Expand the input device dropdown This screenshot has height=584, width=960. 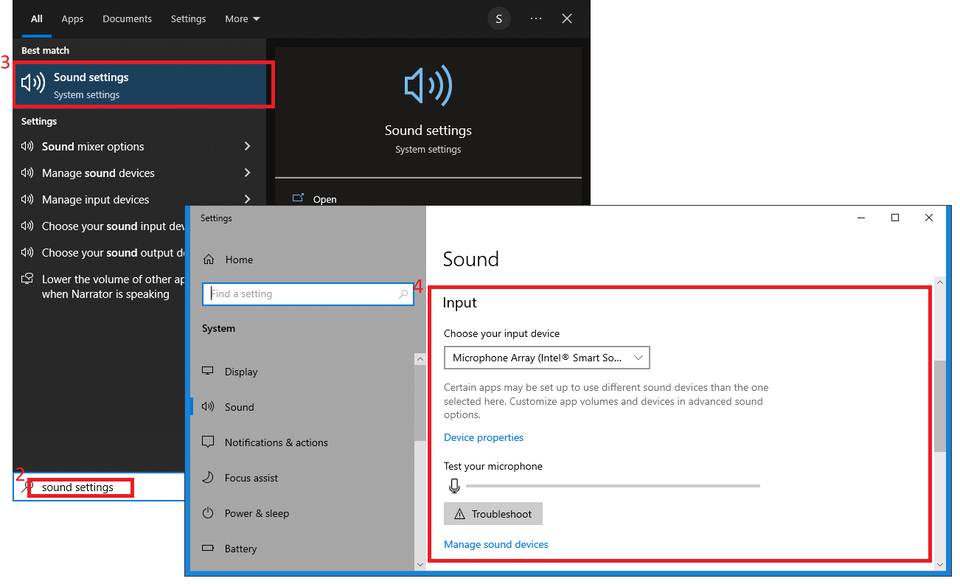click(x=547, y=357)
